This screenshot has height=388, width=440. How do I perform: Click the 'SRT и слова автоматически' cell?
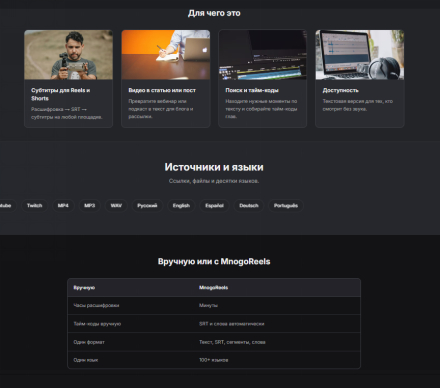(x=232, y=324)
